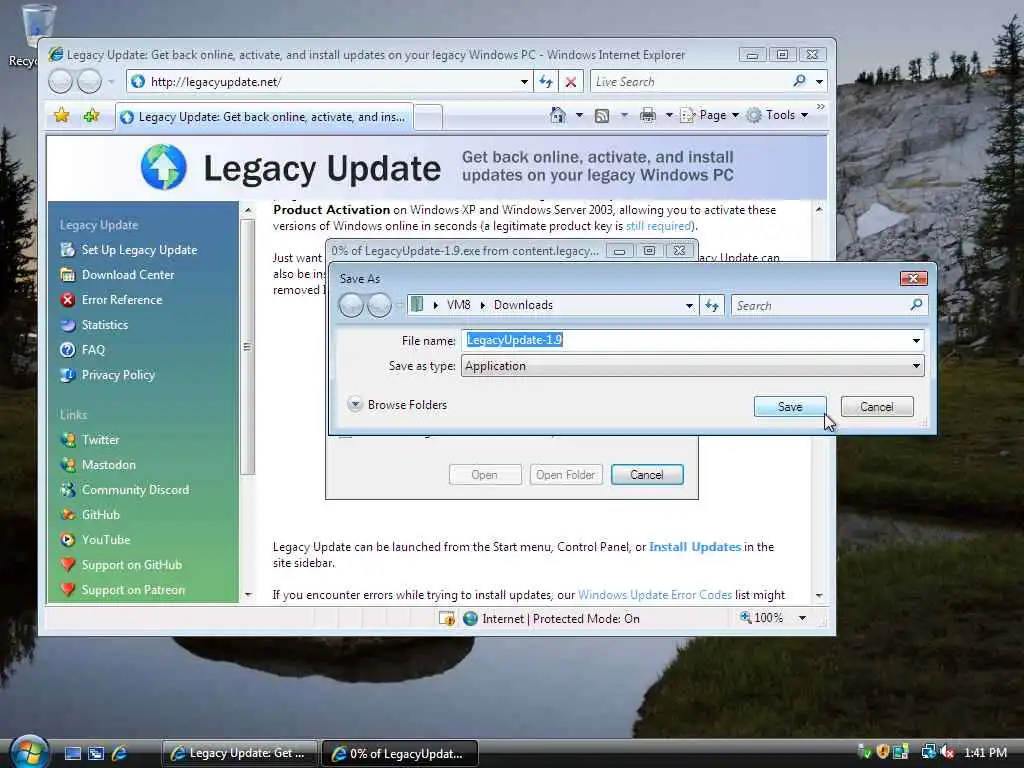The width and height of the screenshot is (1024, 768).
Task: Click the Save button in Save As dialog
Action: pyautogui.click(x=790, y=406)
